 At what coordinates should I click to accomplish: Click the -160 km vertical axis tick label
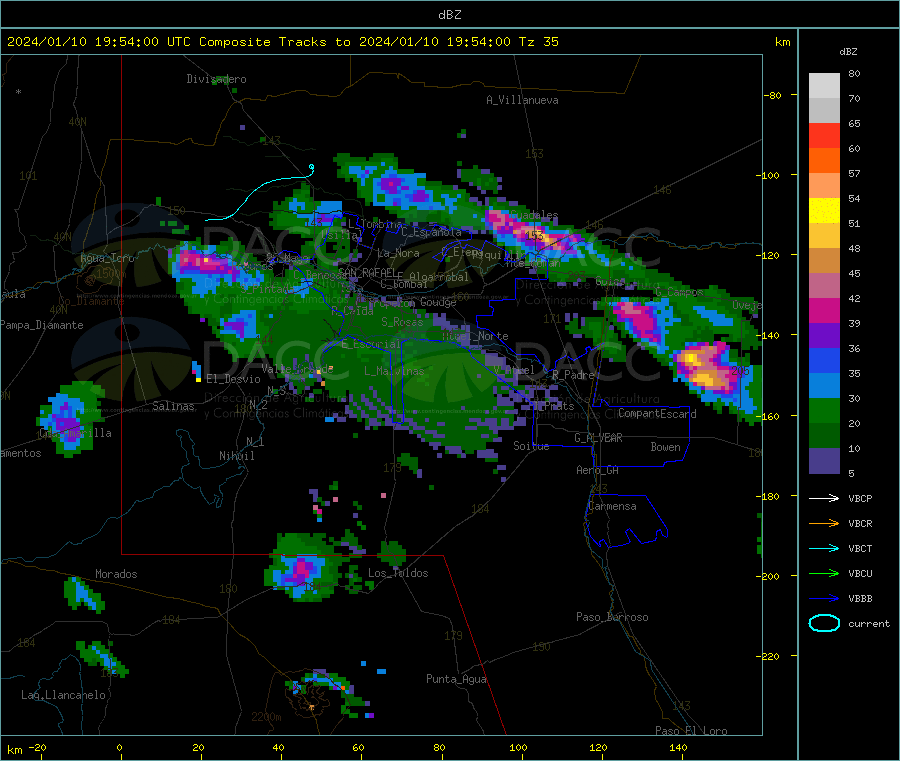(769, 416)
